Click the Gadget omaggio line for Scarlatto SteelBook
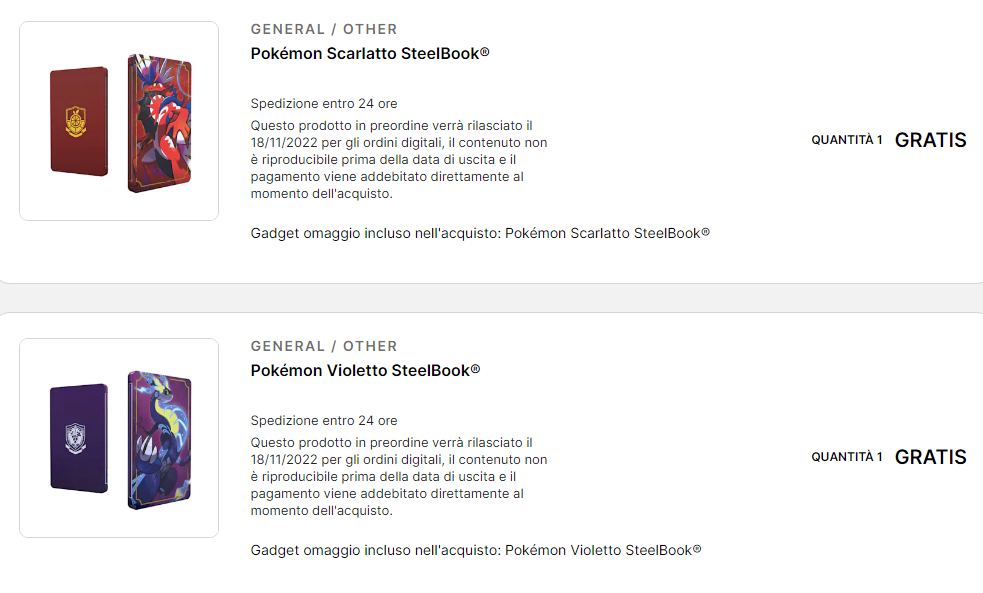 [x=480, y=233]
